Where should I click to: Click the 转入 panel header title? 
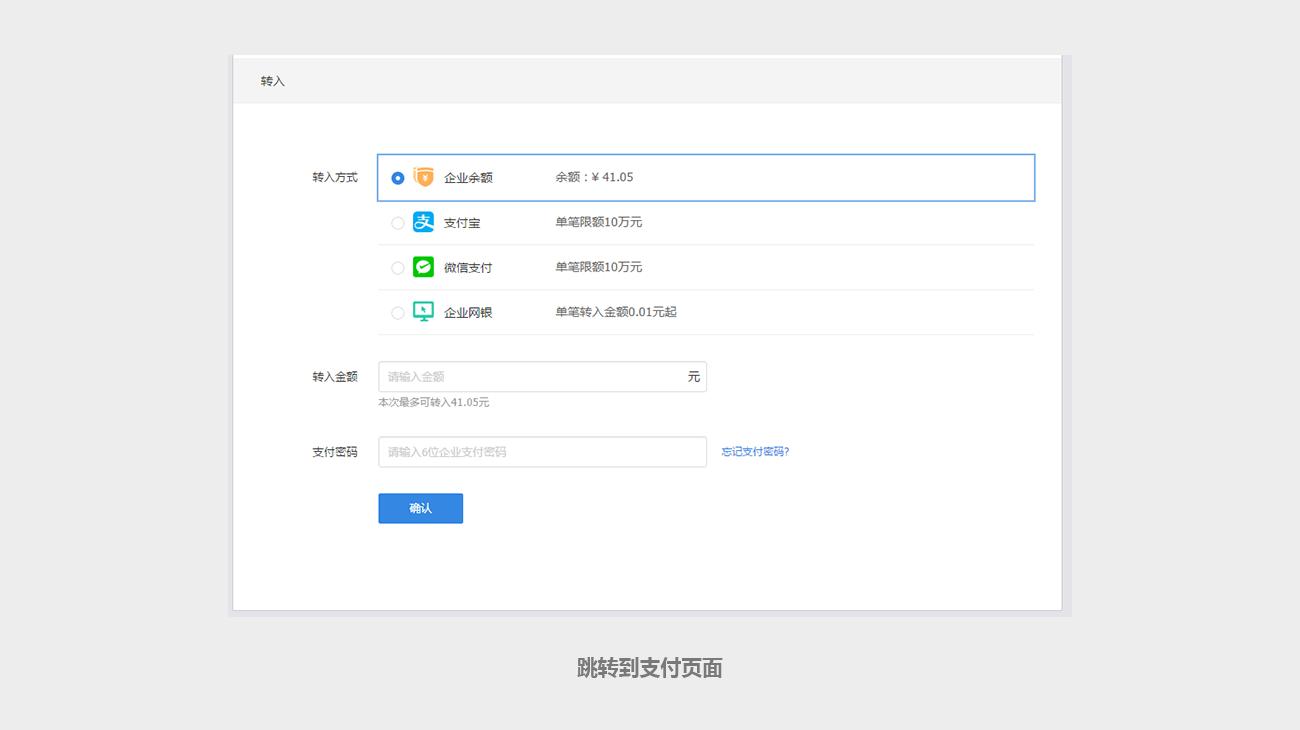point(273,81)
